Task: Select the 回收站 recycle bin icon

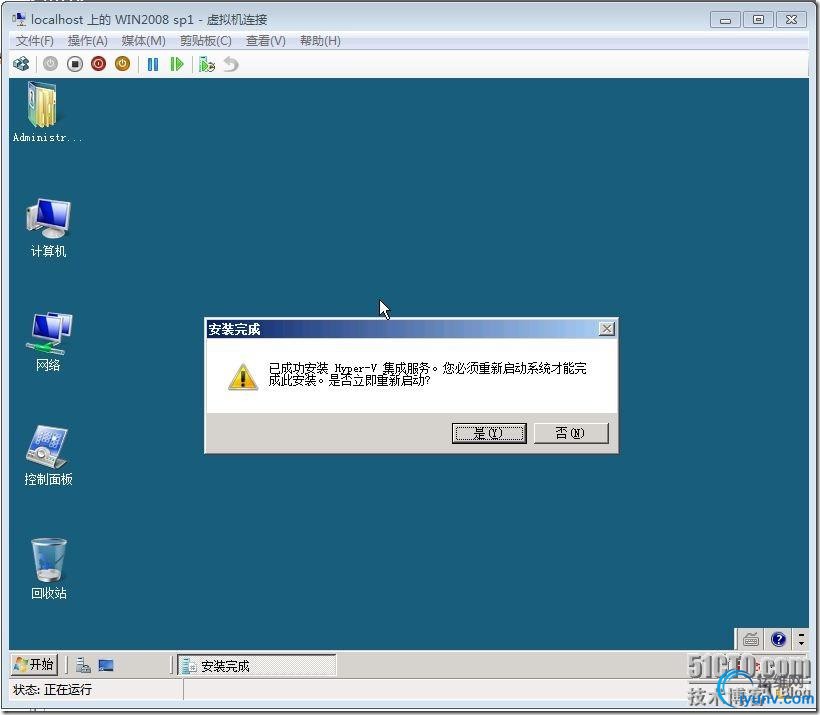Action: [x=48, y=569]
